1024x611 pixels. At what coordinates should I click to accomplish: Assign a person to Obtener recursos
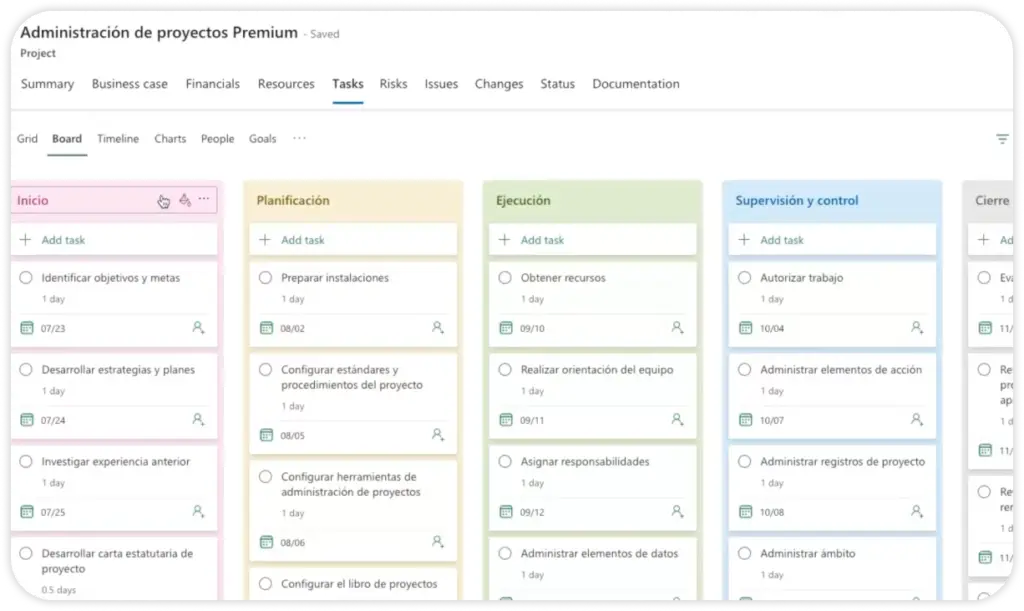[x=678, y=328]
